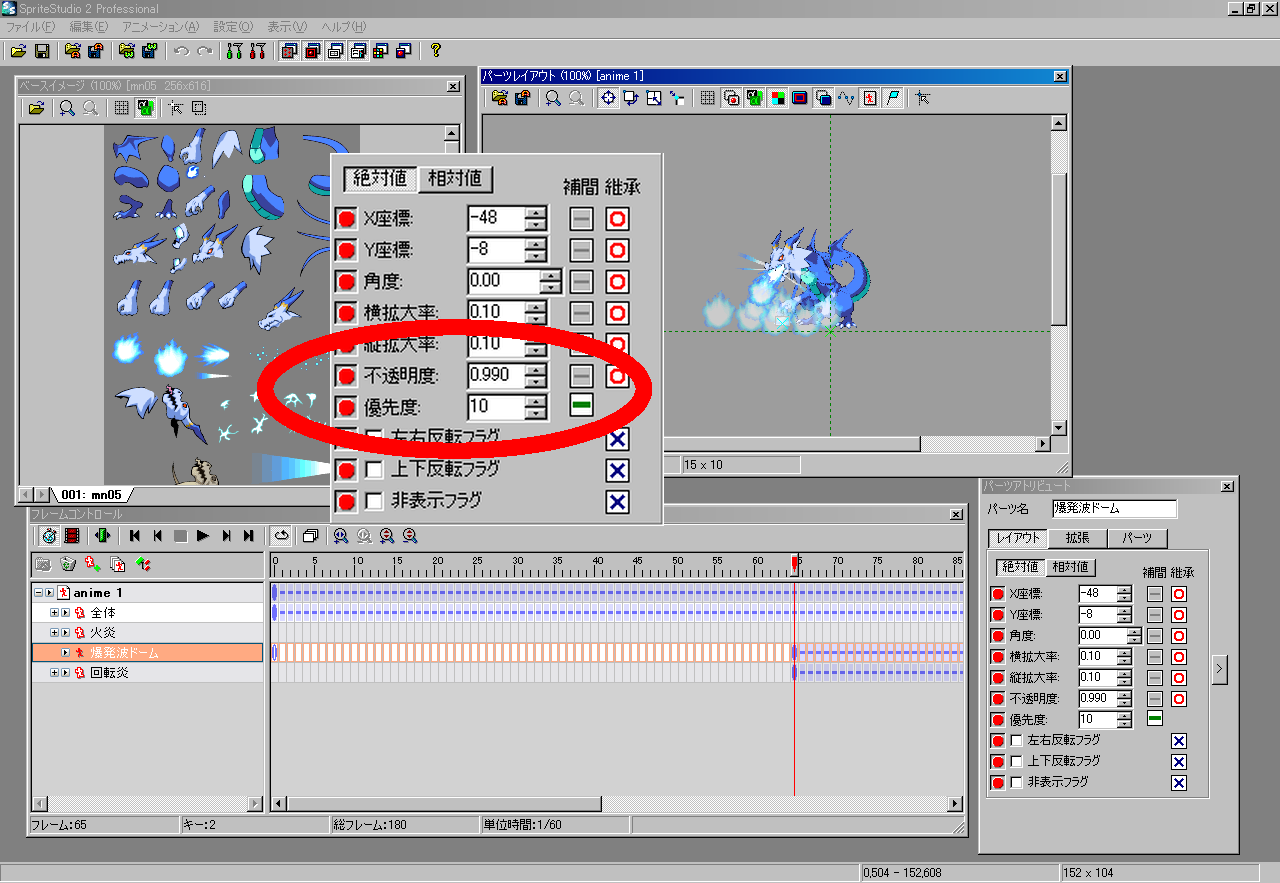1280x883 pixels.
Task: Zoom in on the timeline with first magnifier
Action: tap(341, 536)
